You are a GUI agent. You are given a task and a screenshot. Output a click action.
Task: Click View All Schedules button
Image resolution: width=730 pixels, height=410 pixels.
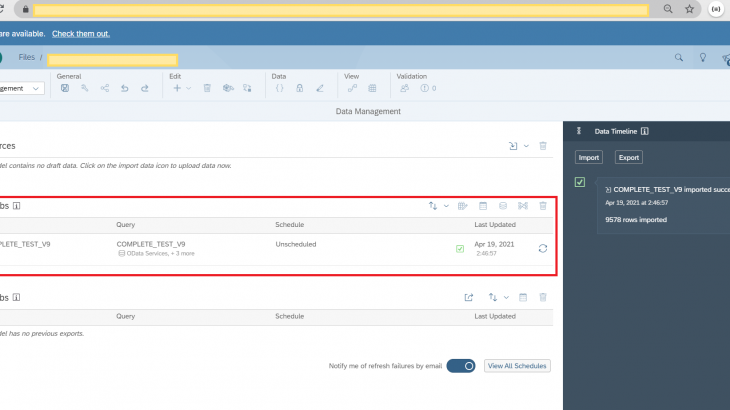[x=517, y=366]
